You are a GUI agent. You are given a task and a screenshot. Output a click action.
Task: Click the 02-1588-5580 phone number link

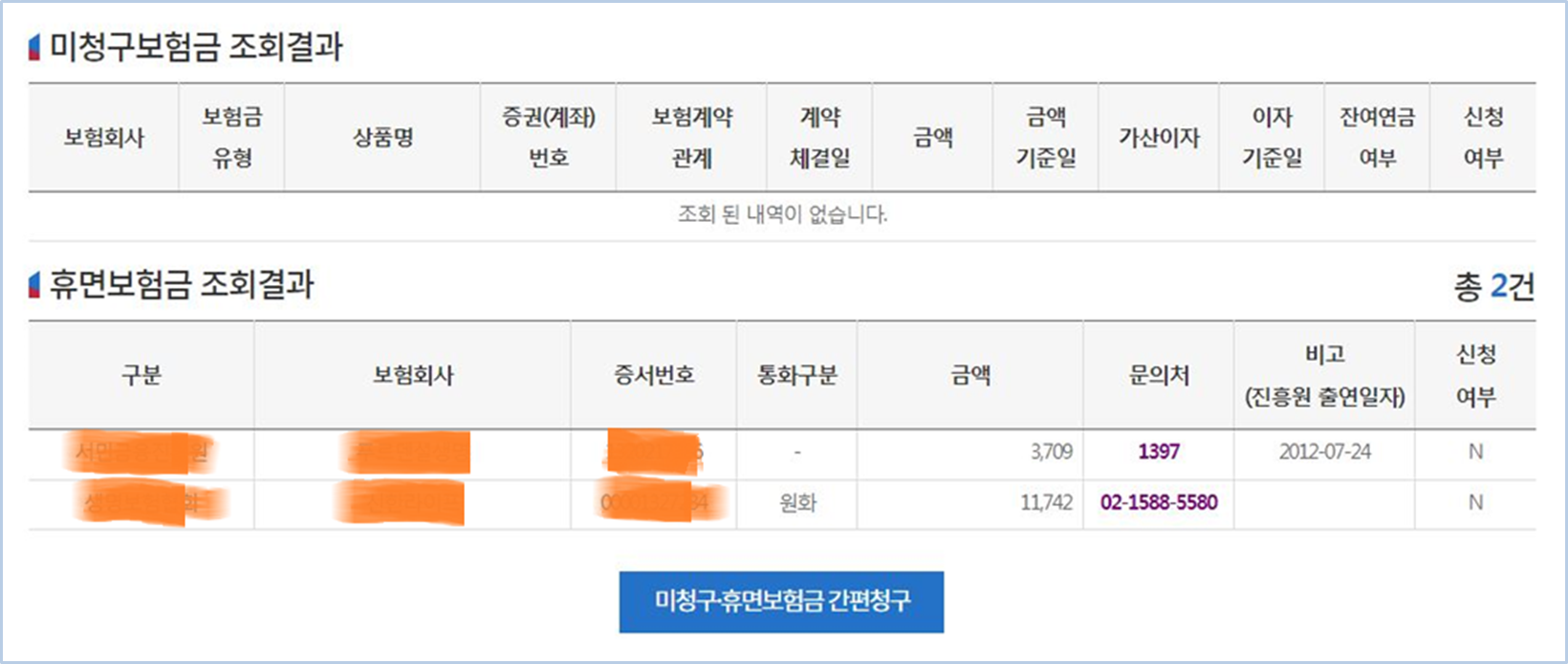[1158, 502]
